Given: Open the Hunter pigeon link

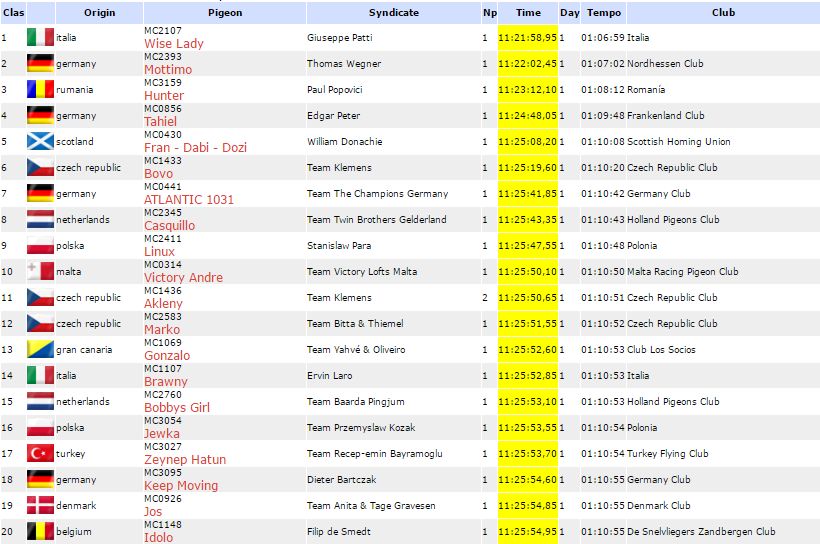Looking at the screenshot, I should click(164, 96).
